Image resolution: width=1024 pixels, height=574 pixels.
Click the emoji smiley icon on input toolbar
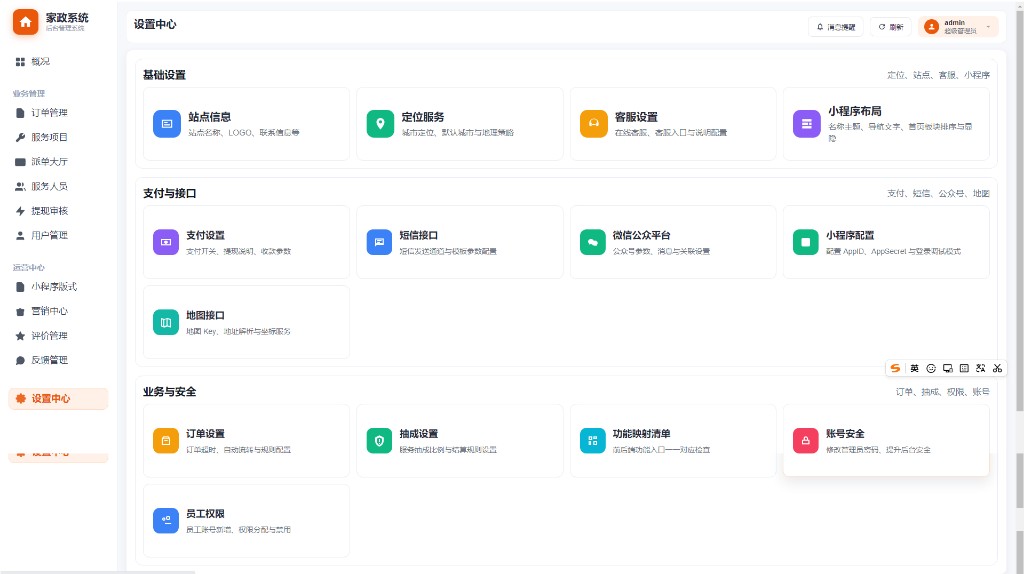coord(931,368)
